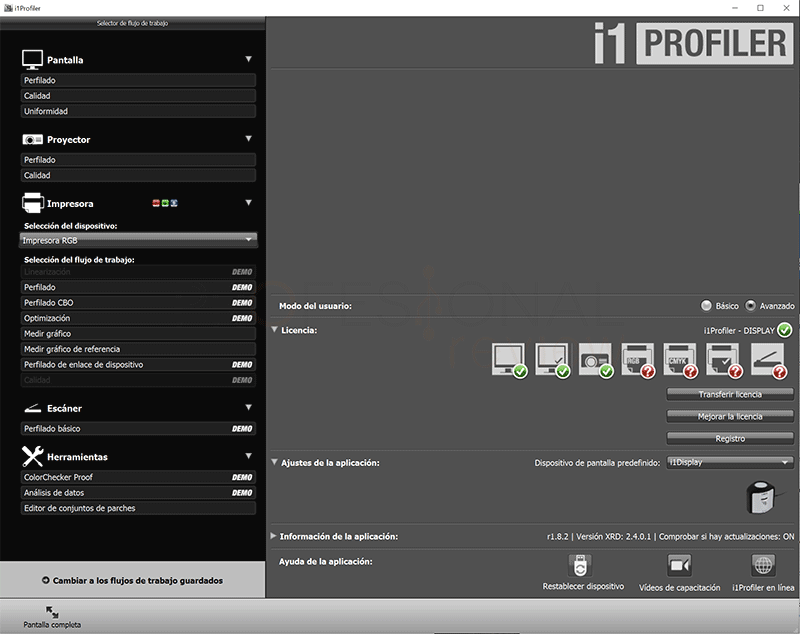Open the Vídeos de capacitación camera icon
The height and width of the screenshot is (634, 800).
coord(680,565)
